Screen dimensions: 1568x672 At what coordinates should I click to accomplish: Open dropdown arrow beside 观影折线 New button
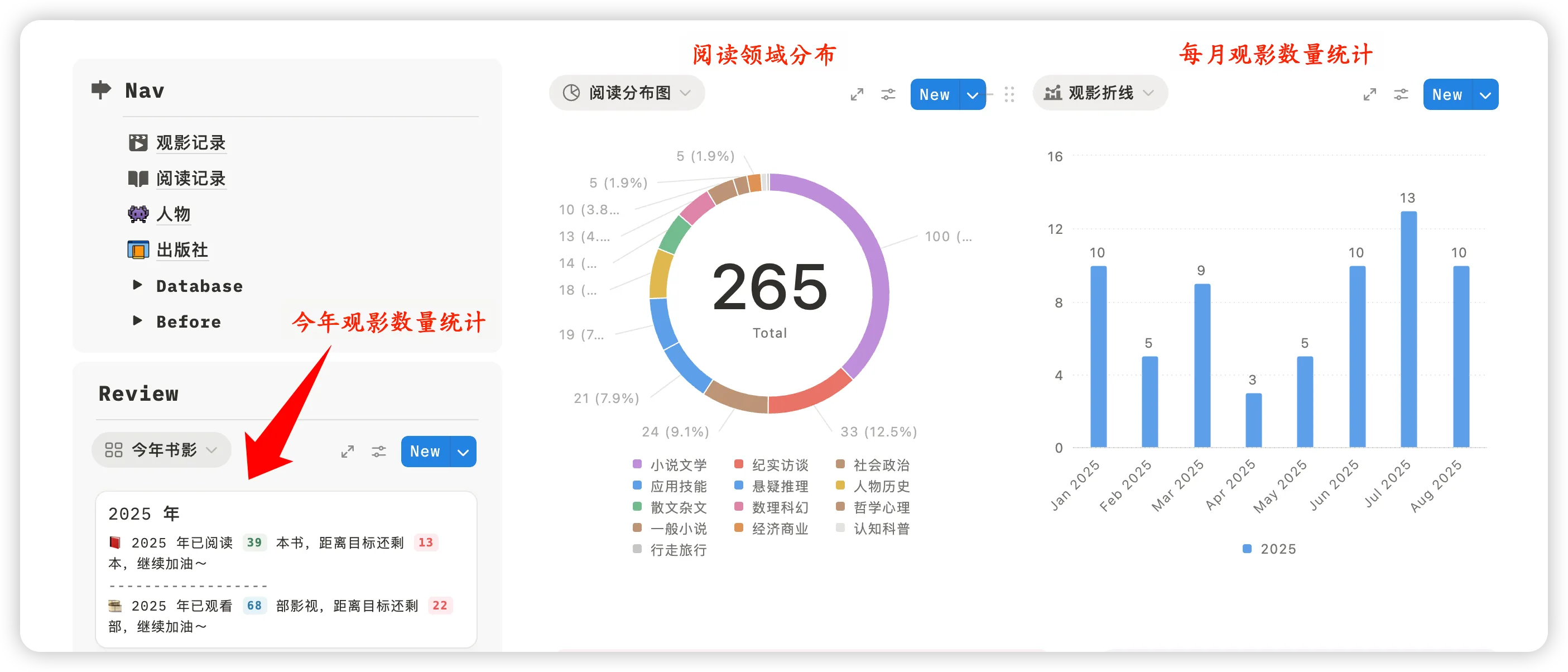[1485, 95]
